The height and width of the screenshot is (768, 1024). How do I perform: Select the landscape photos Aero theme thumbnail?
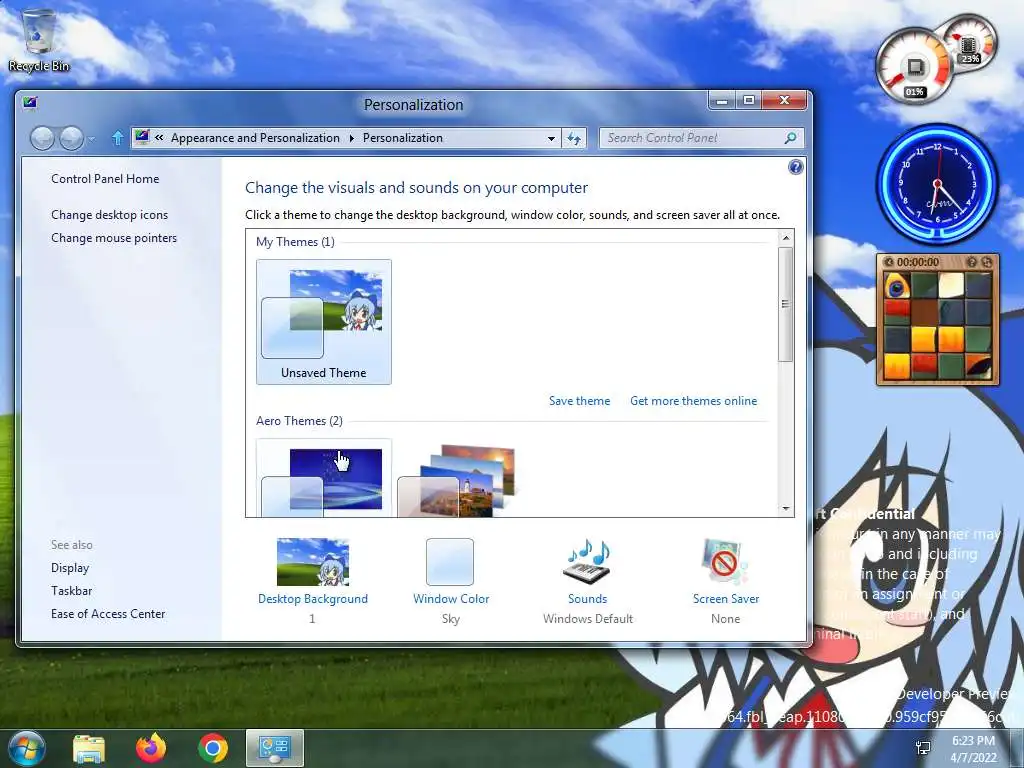(x=456, y=481)
